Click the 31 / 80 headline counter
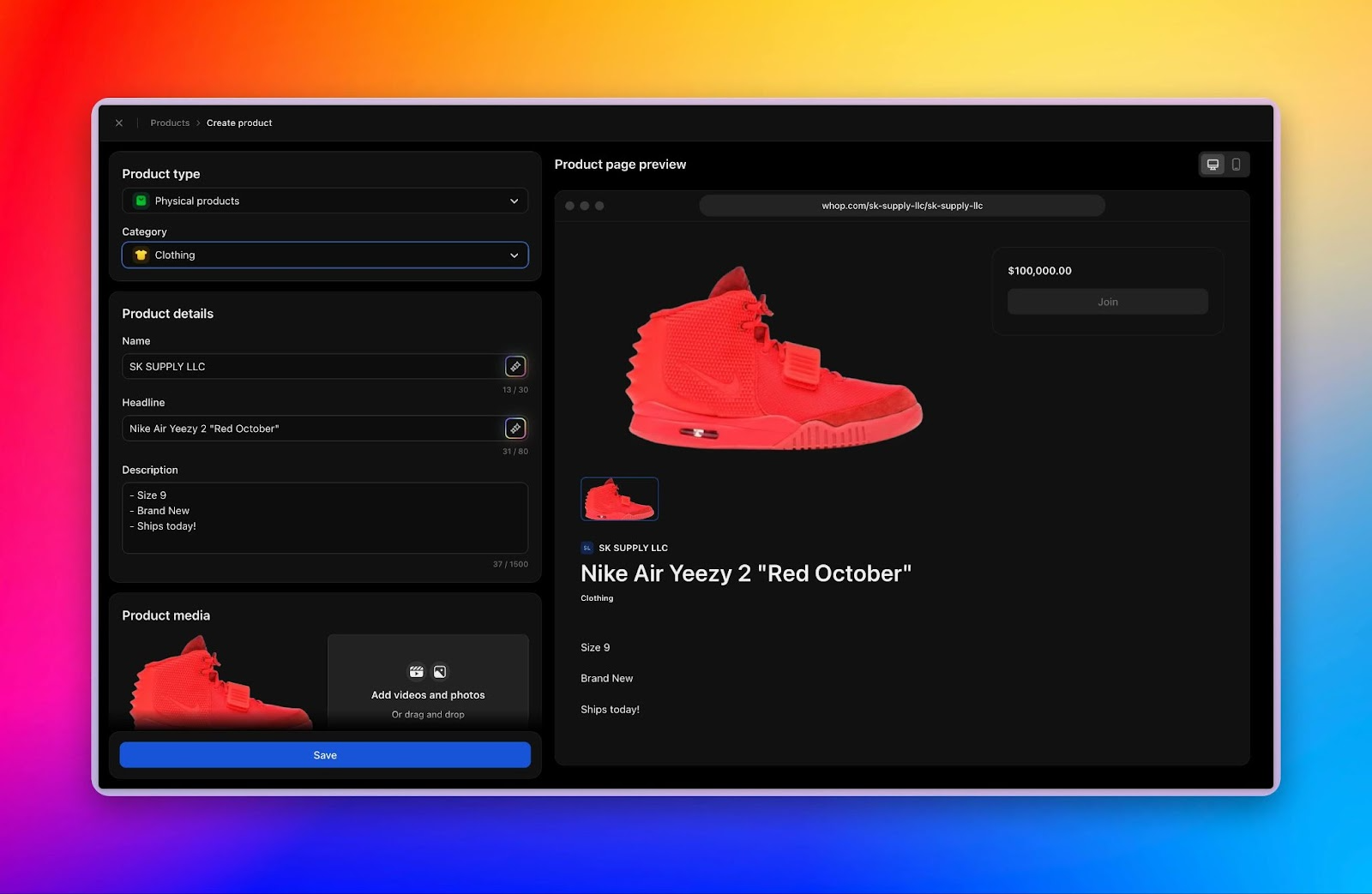1372x894 pixels. [x=515, y=452]
